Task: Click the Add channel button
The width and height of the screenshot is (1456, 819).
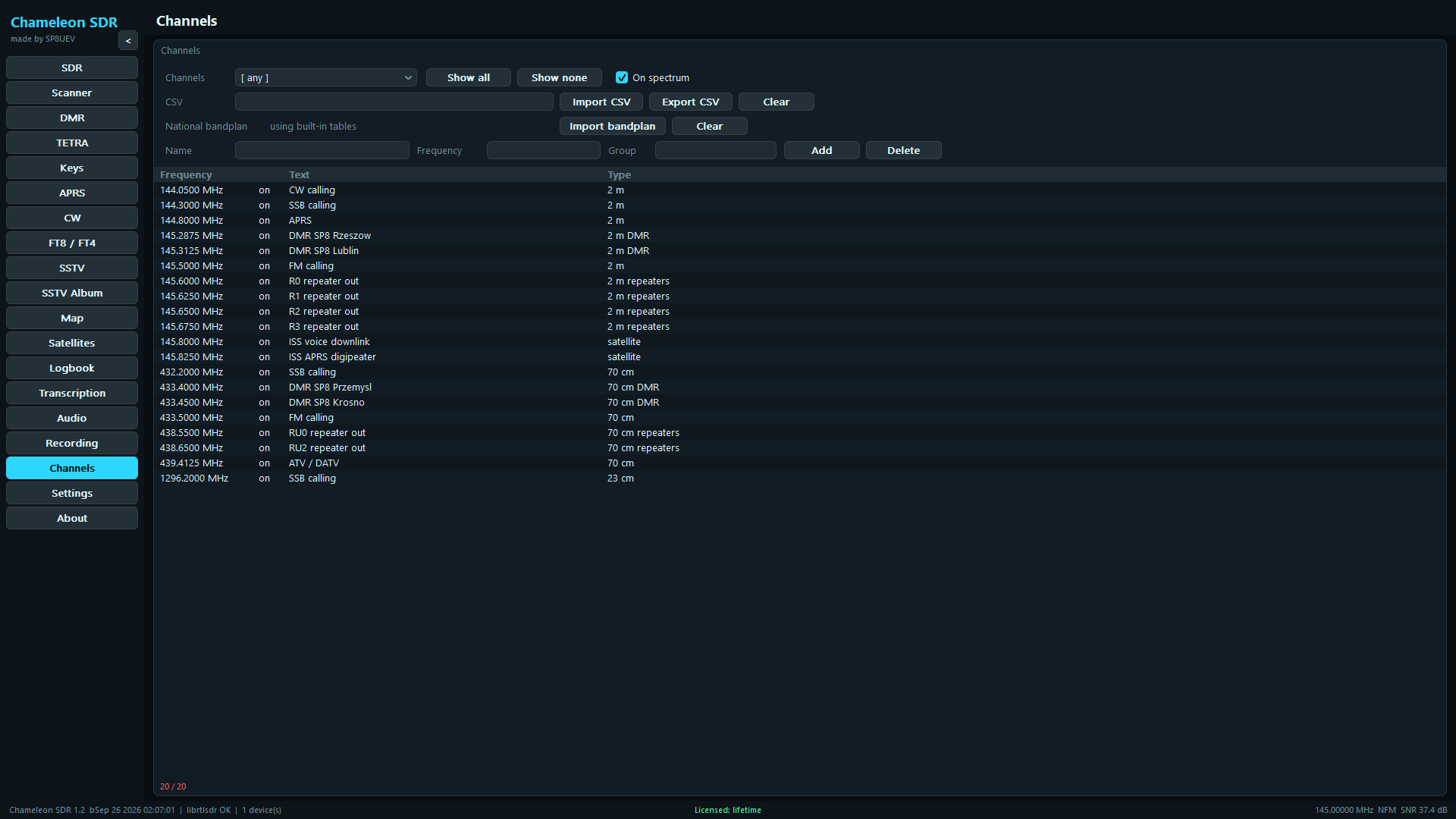Action: pos(822,150)
